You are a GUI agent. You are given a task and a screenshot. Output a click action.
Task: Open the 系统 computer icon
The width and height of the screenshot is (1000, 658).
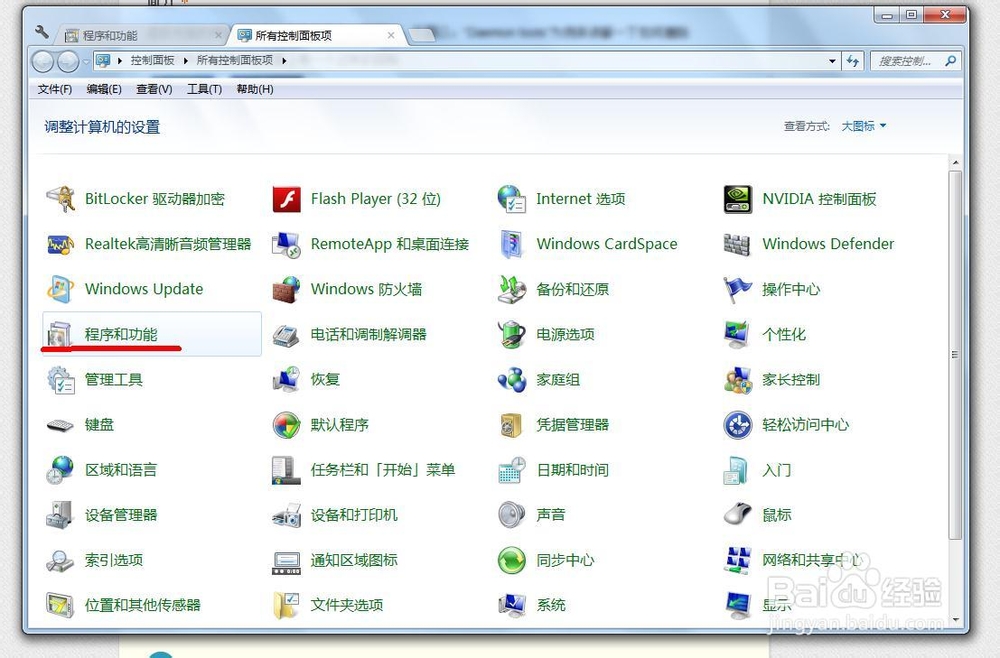click(x=511, y=606)
